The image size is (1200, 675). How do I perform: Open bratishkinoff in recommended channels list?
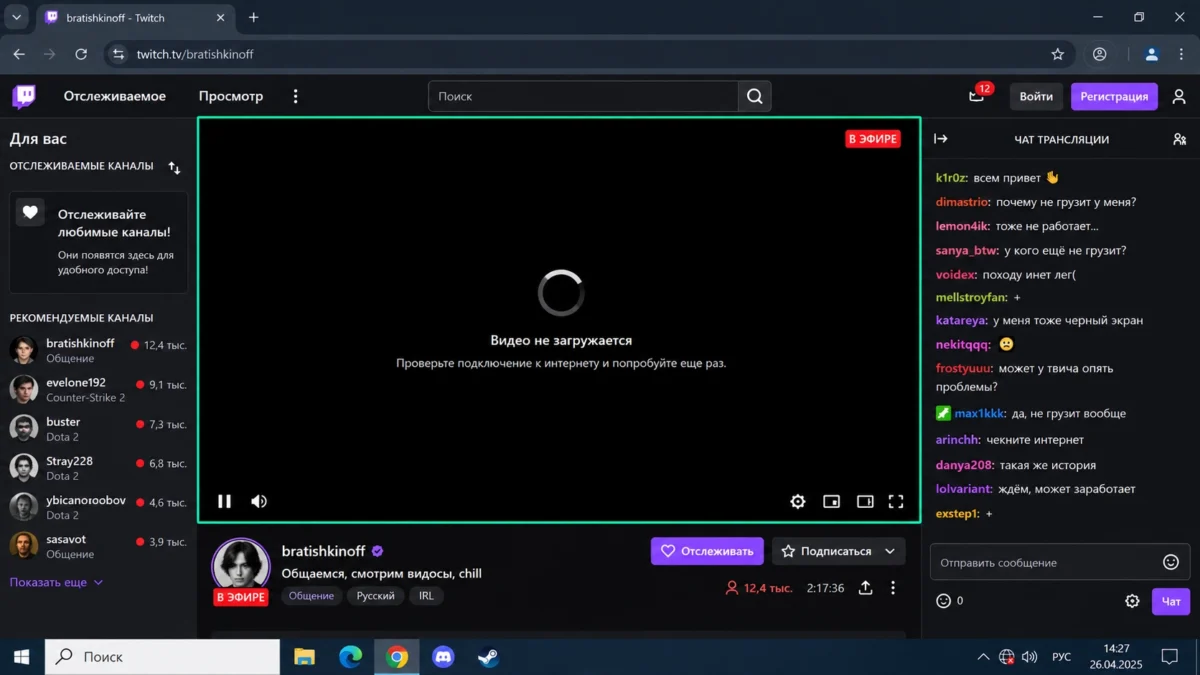pyautogui.click(x=98, y=350)
